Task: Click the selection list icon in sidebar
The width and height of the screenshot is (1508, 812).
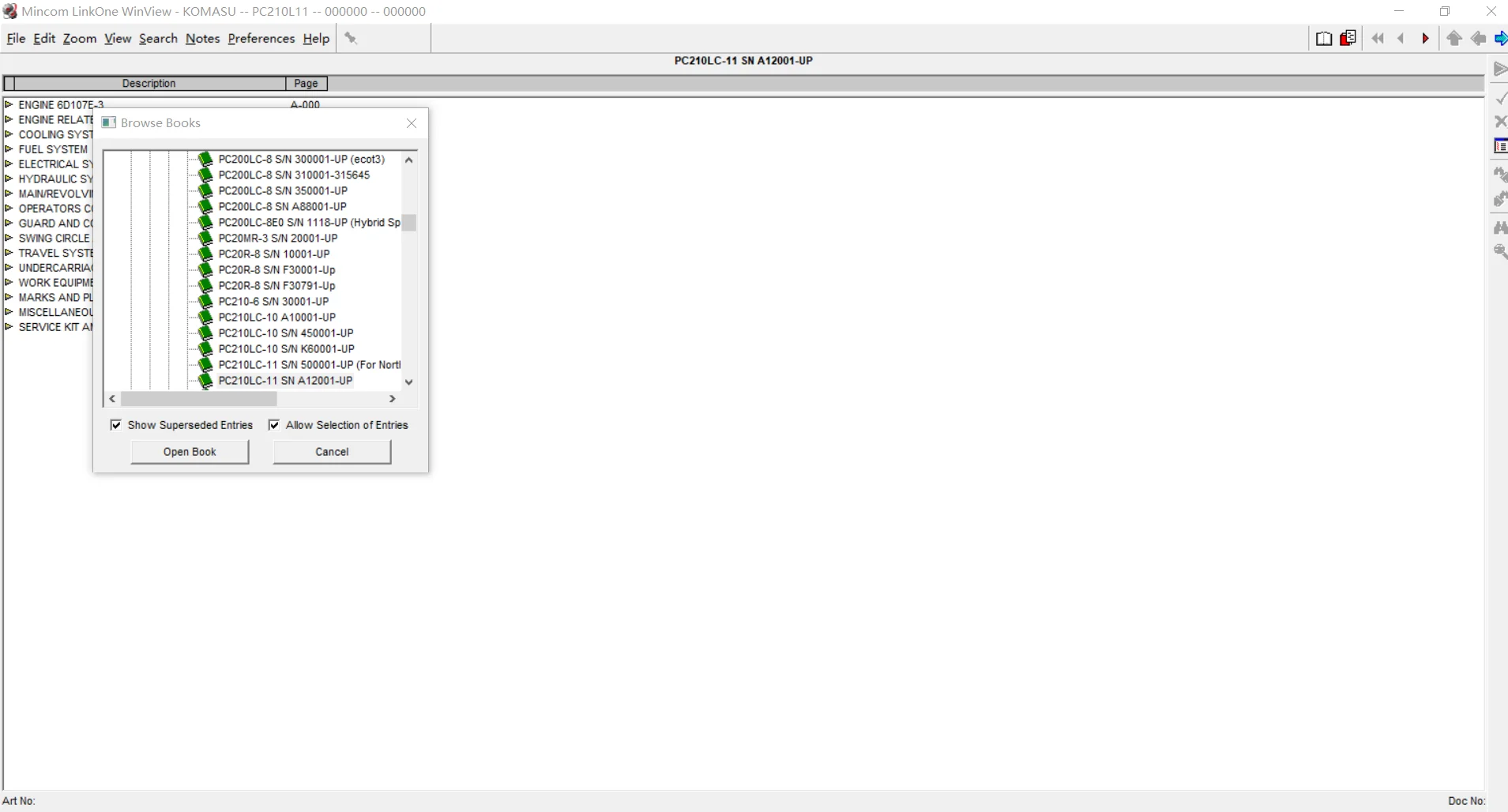Action: click(x=1500, y=146)
